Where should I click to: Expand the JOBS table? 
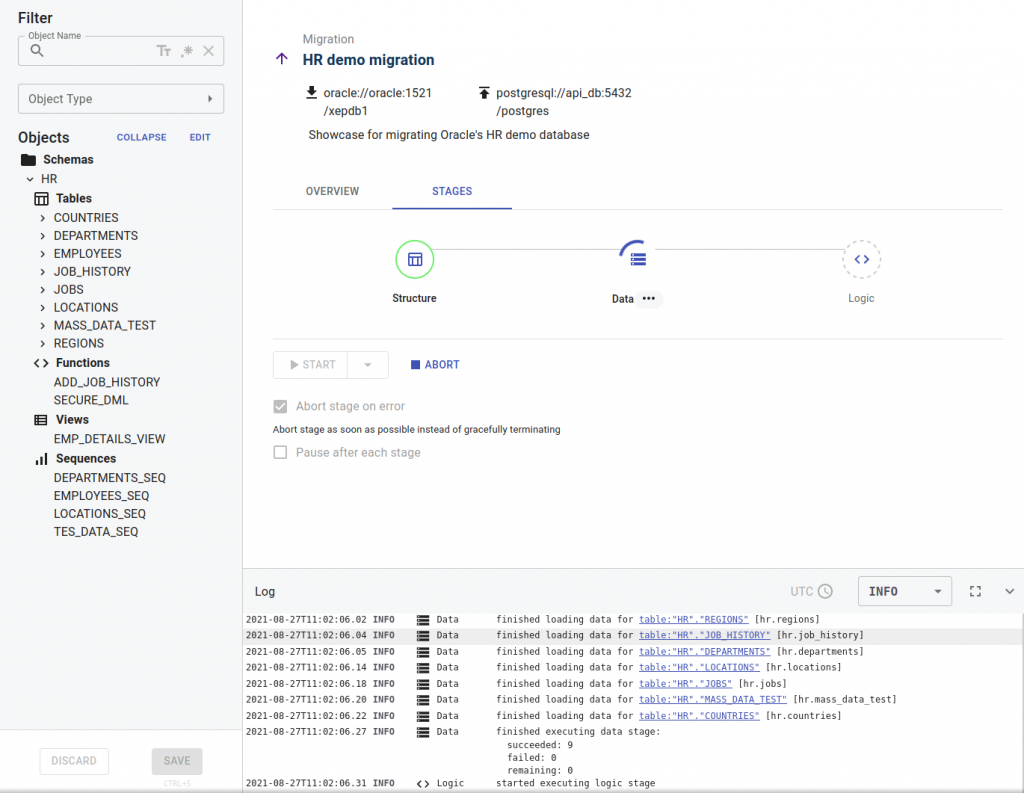click(42, 289)
